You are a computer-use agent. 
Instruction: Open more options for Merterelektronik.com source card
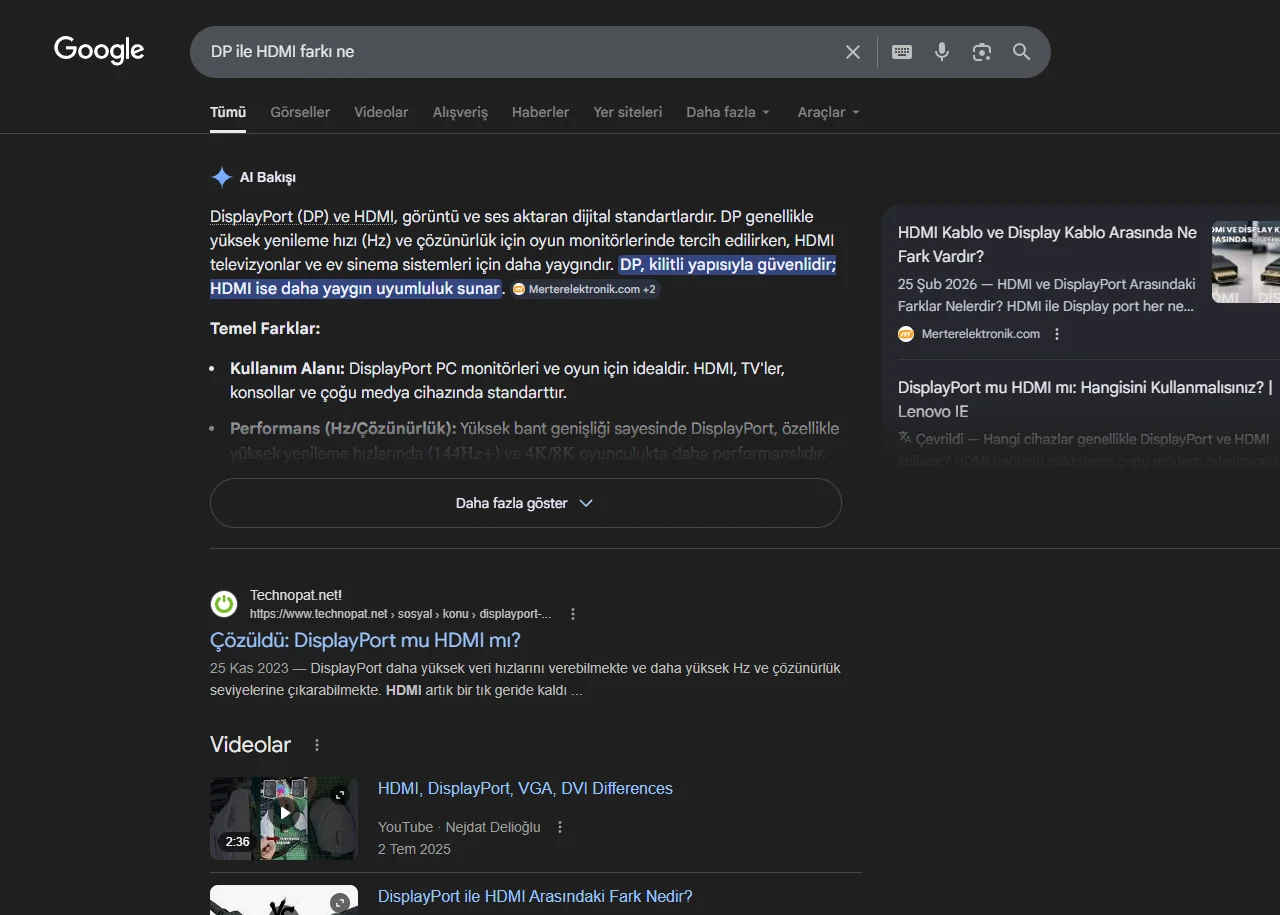click(1057, 334)
